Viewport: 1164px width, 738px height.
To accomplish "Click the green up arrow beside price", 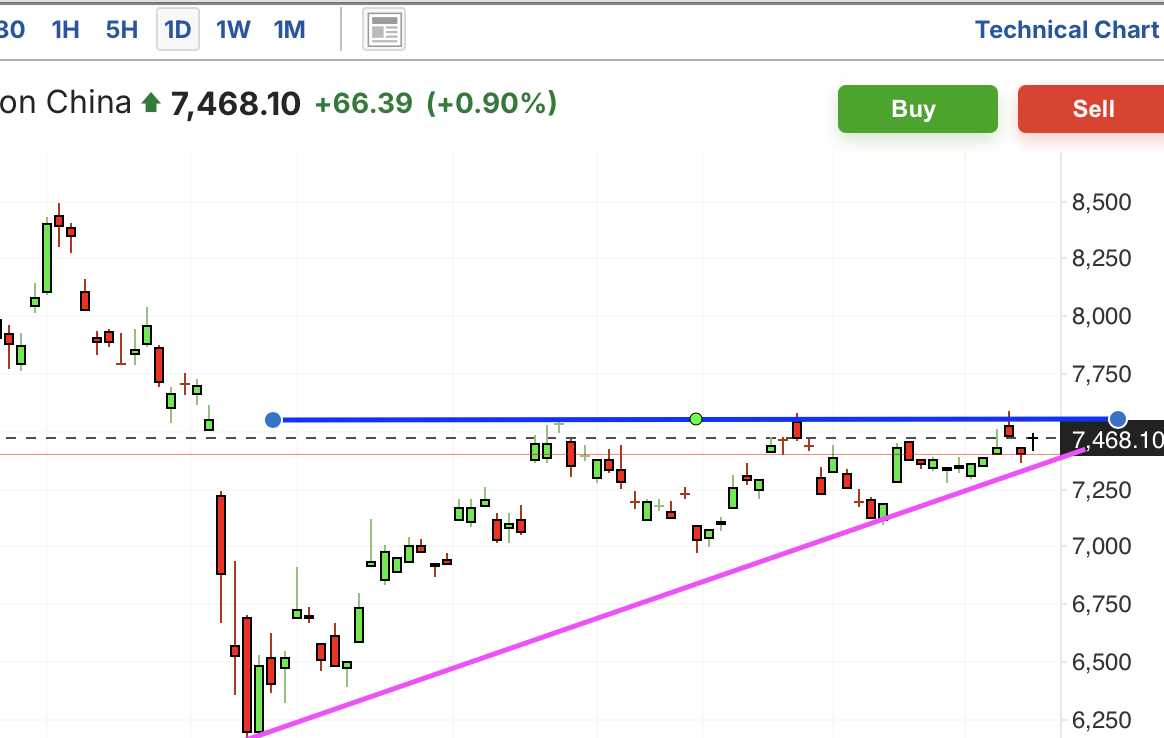I will click(151, 102).
